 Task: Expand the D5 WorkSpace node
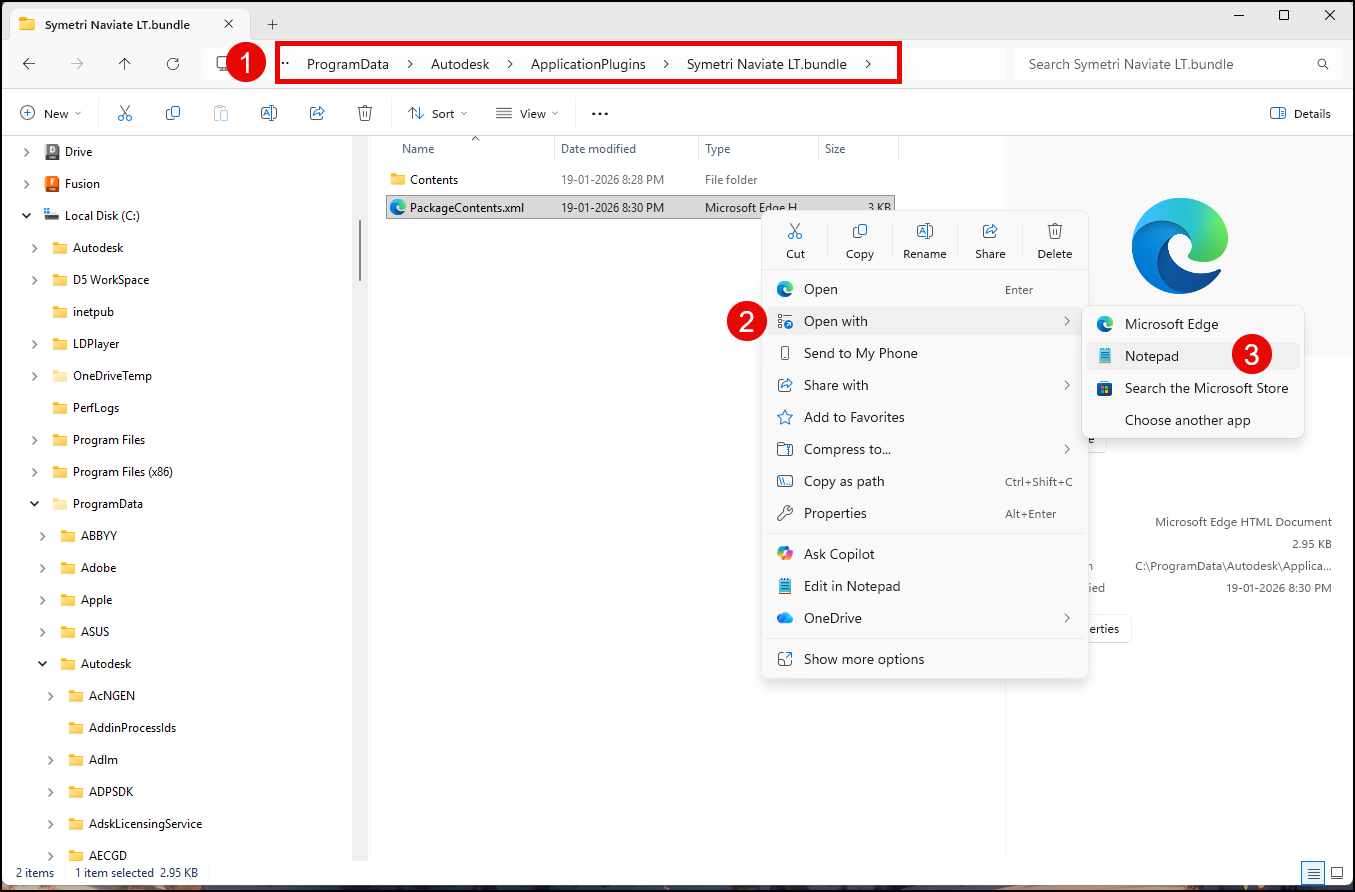click(x=34, y=280)
